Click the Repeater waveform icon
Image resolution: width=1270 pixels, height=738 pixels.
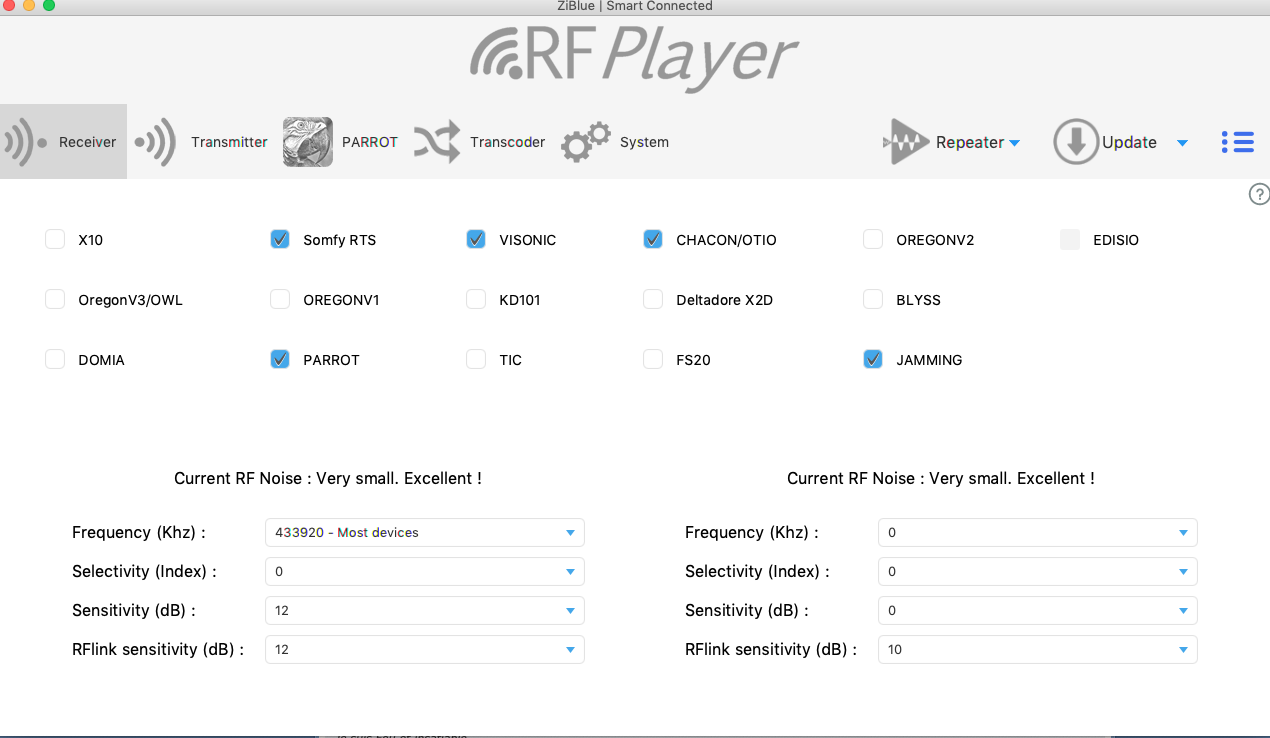click(x=906, y=142)
